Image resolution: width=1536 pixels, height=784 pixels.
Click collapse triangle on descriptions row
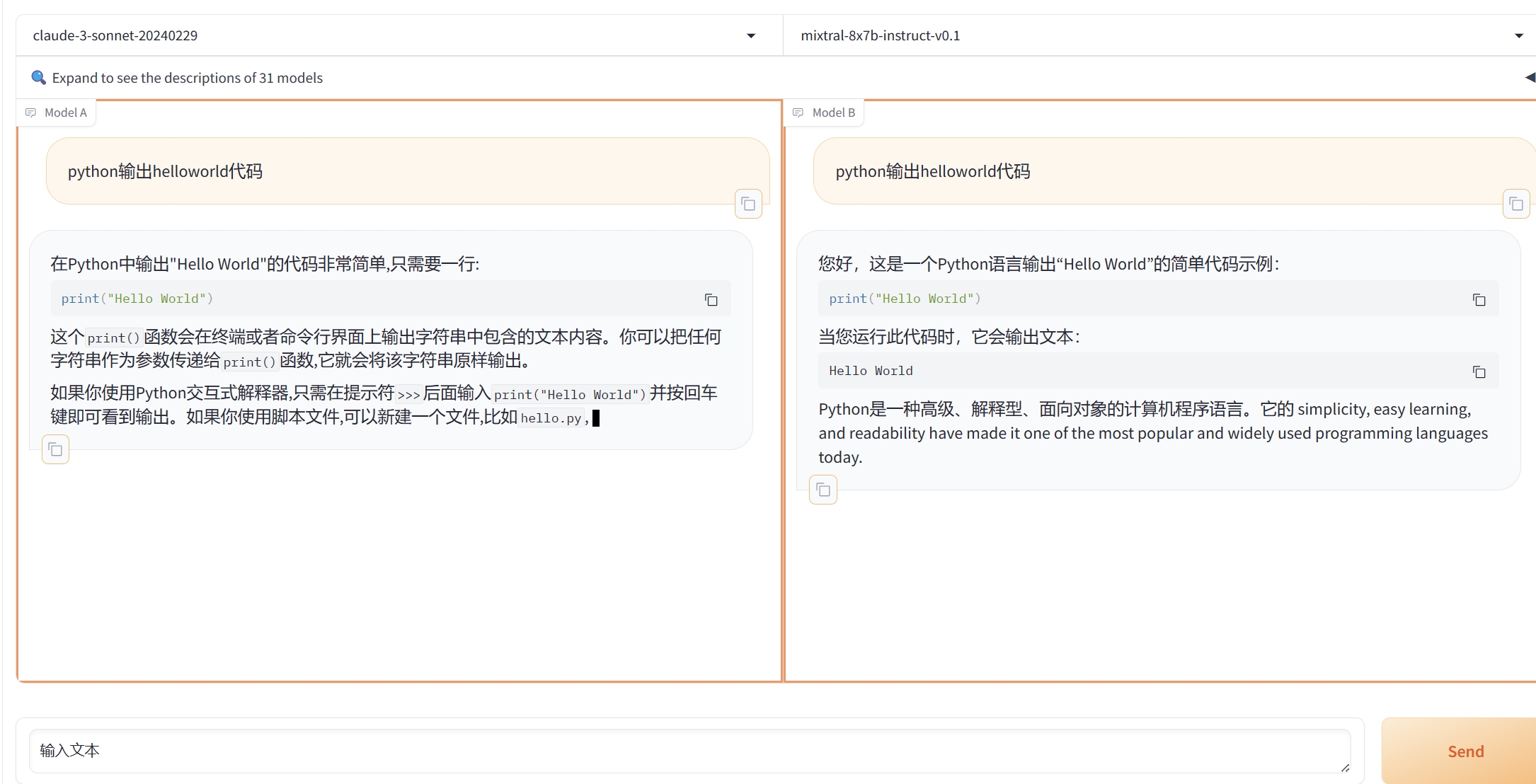coord(1530,77)
